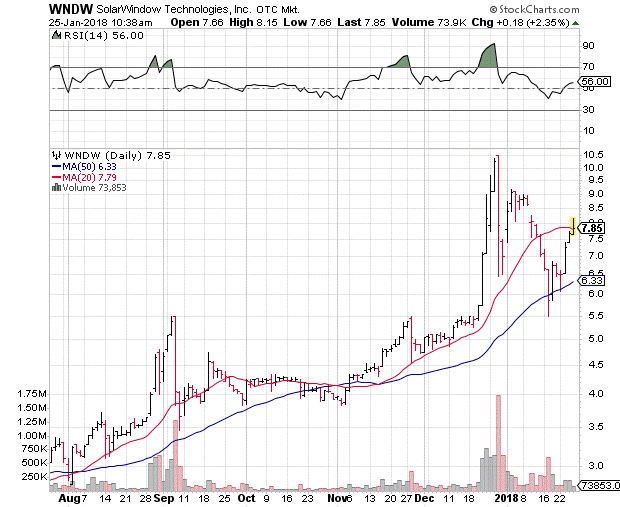Click the volume bars icon in legend
Viewport: 620px width, 507px height.
coord(57,187)
